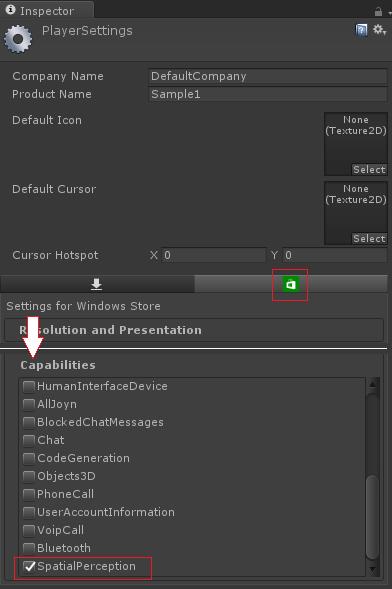Click the Cursor Hotspot X field
The image size is (392, 589).
click(x=214, y=255)
